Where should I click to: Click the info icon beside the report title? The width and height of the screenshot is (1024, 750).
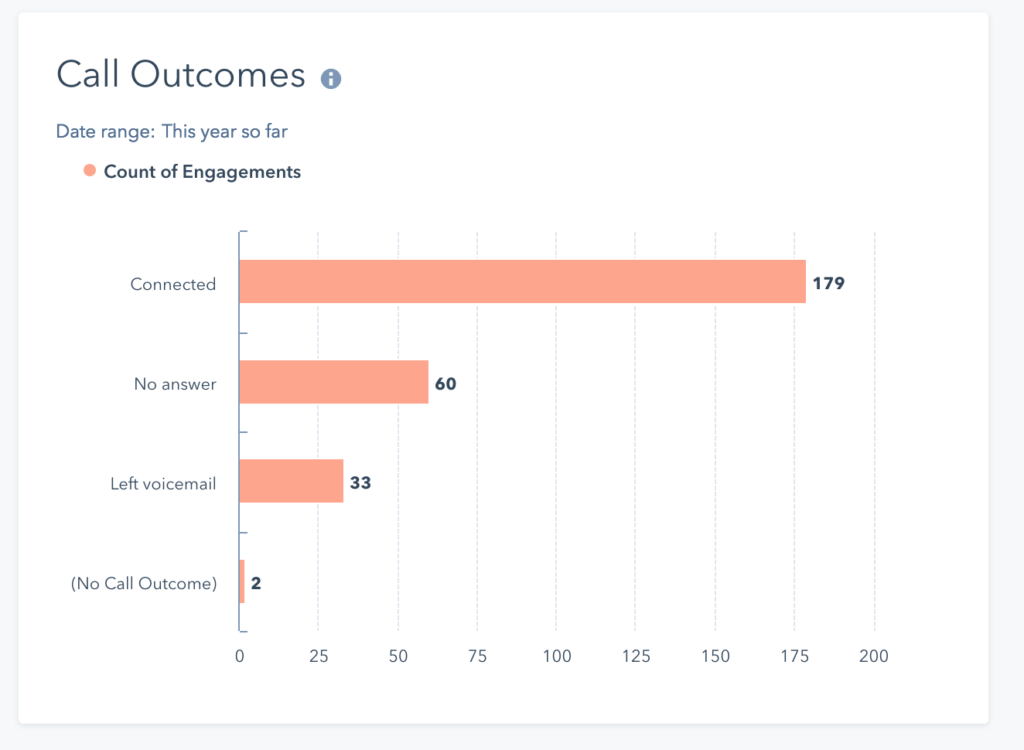click(x=331, y=76)
